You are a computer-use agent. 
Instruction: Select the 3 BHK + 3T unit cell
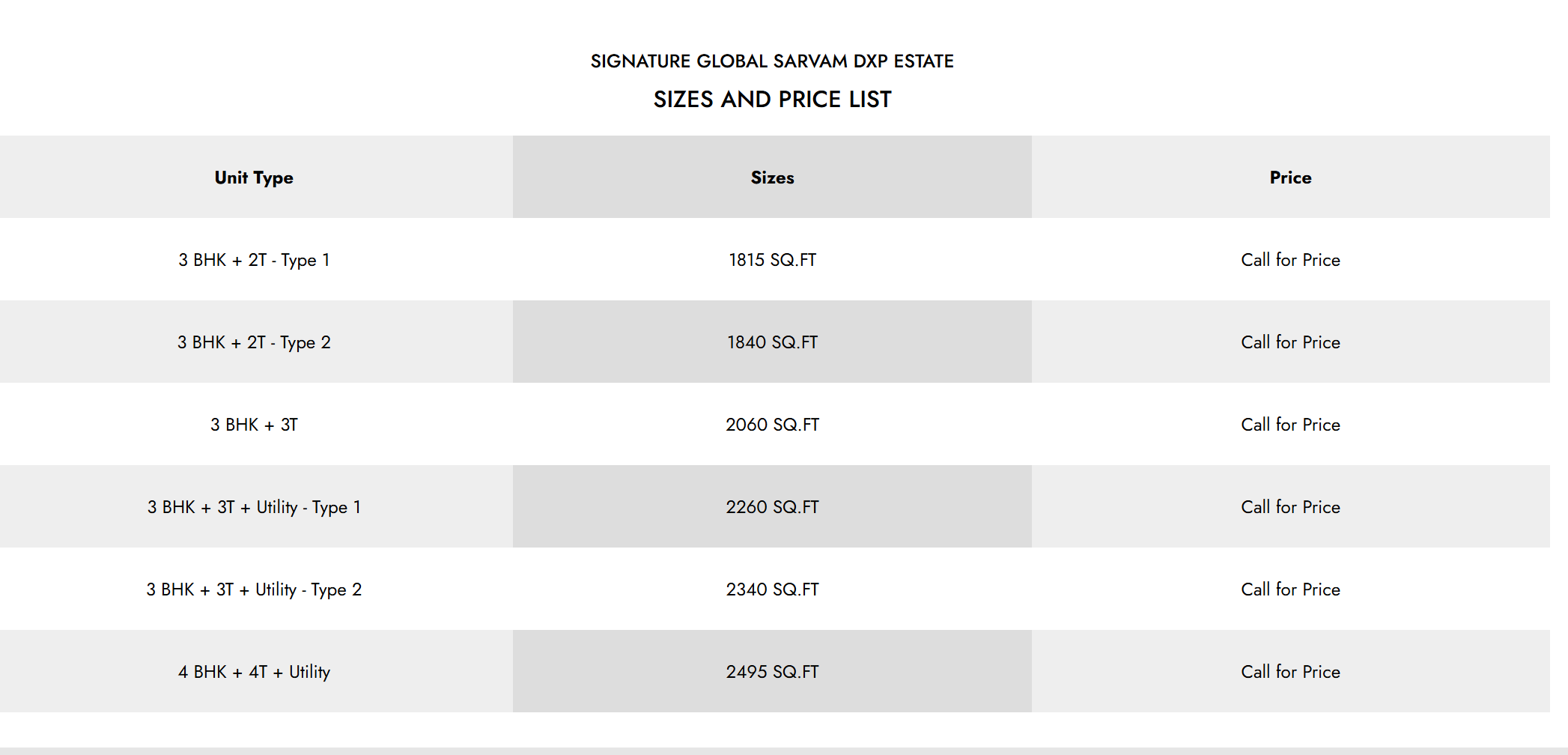254,425
